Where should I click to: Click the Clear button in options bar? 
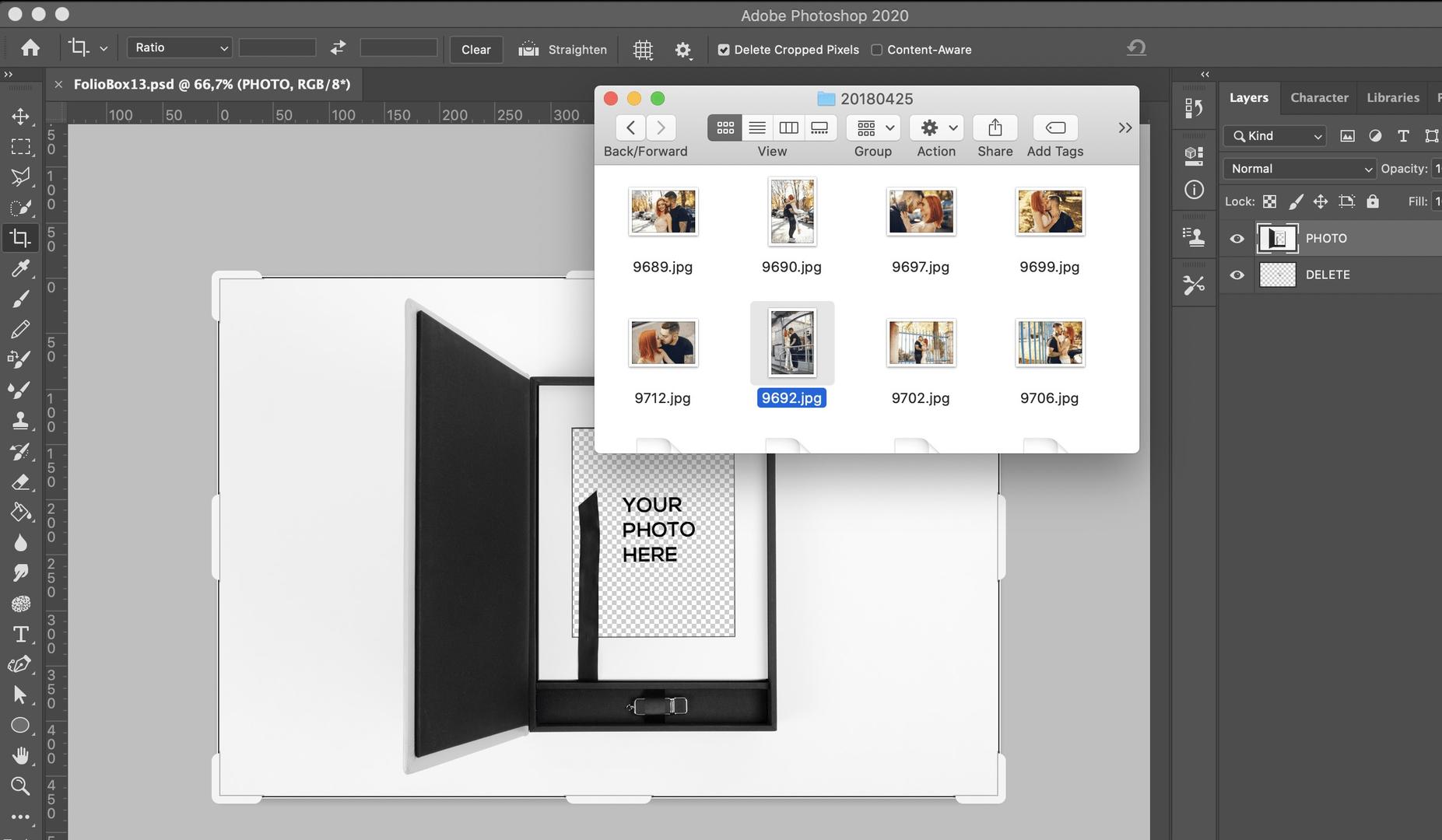point(475,49)
